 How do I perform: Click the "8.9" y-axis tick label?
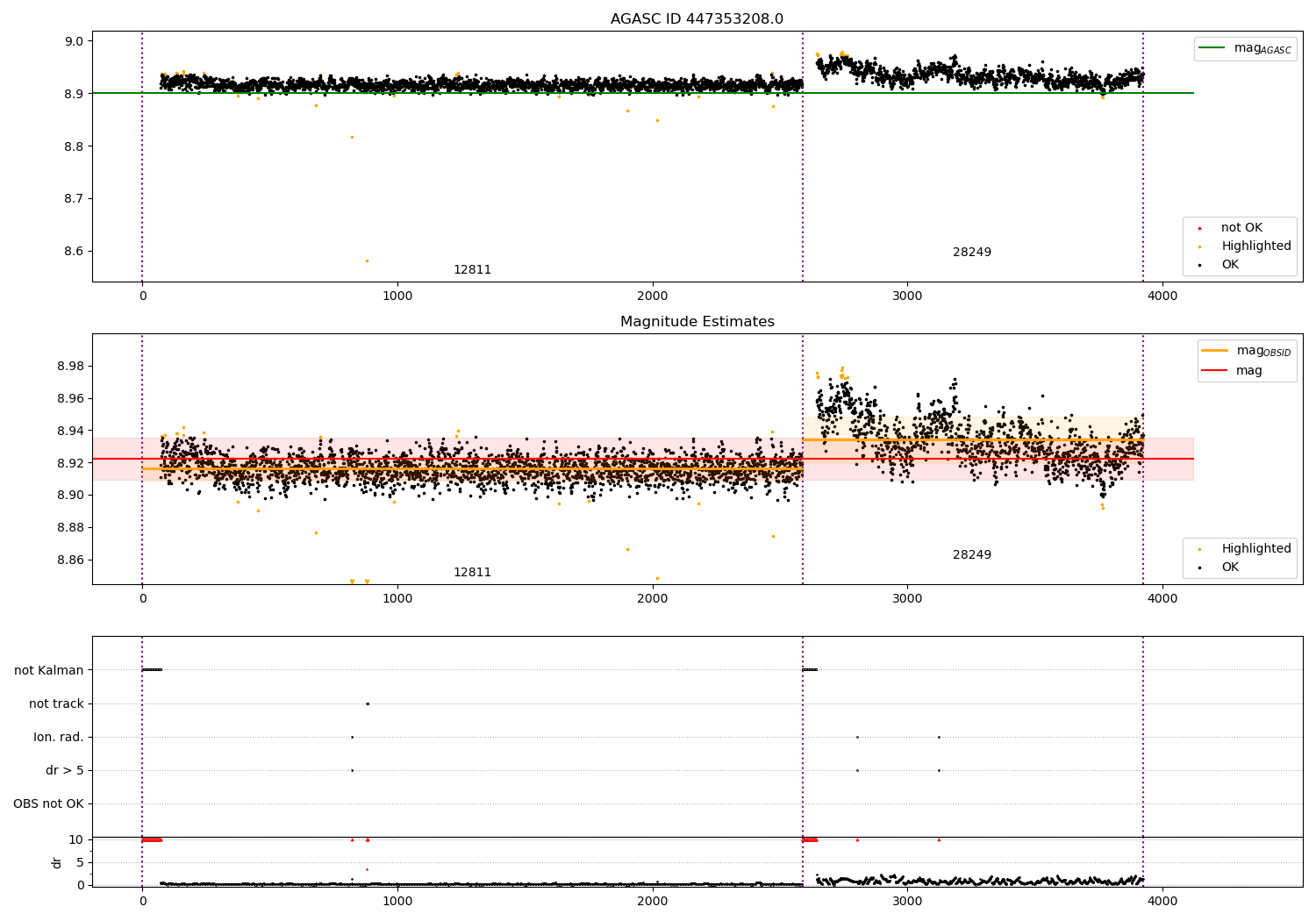(x=74, y=94)
